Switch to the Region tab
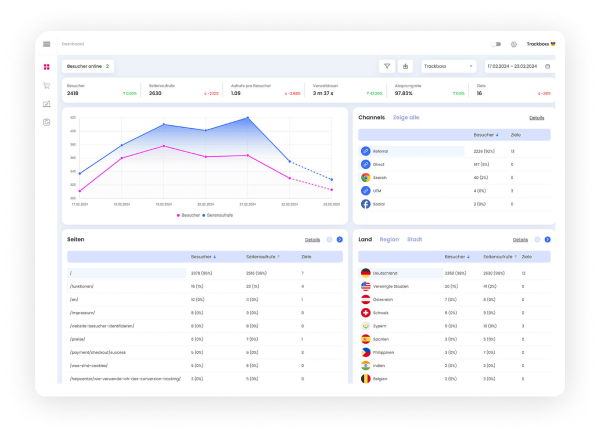Screen dimensions: 600x436 pos(389,239)
